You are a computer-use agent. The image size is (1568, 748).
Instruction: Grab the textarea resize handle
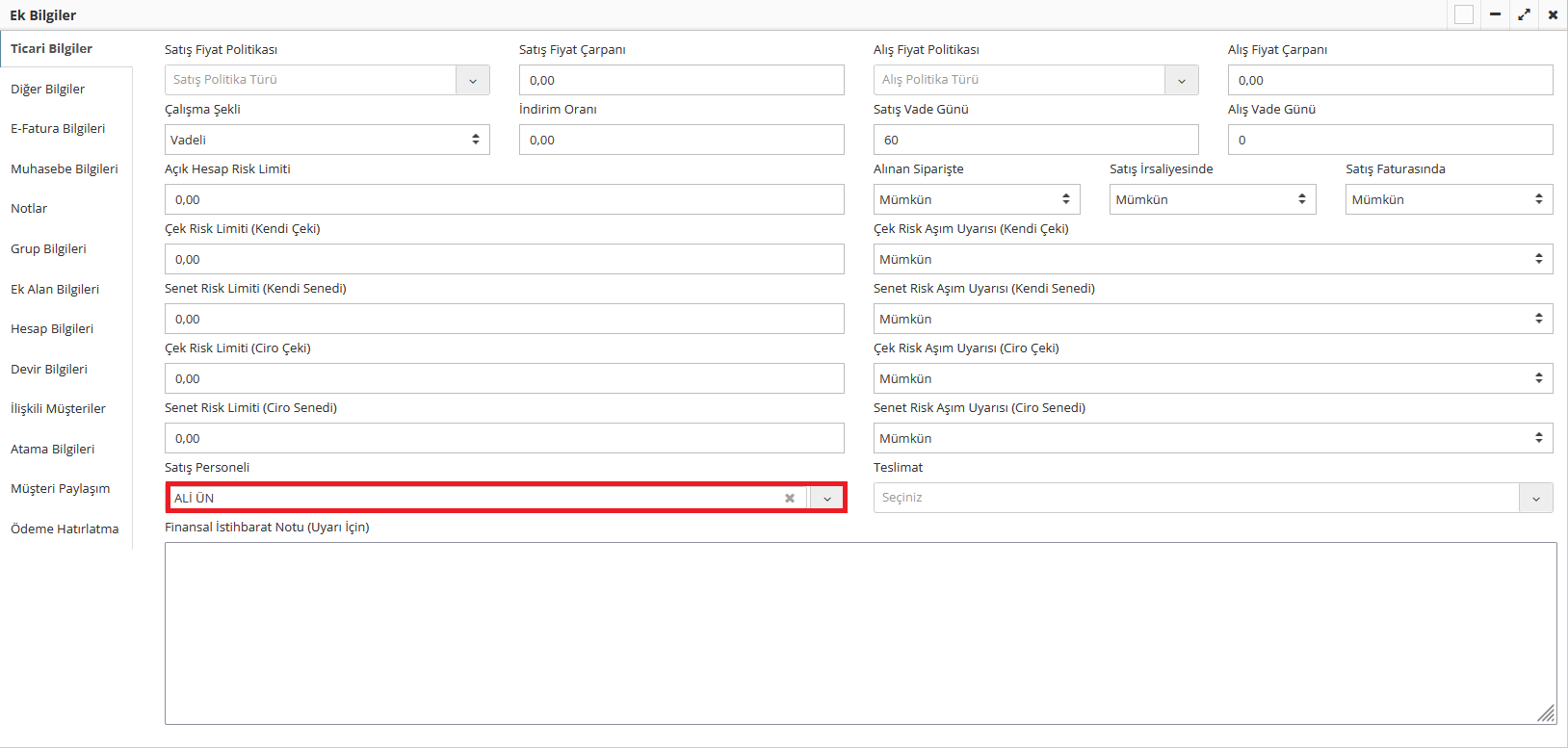point(1547,713)
